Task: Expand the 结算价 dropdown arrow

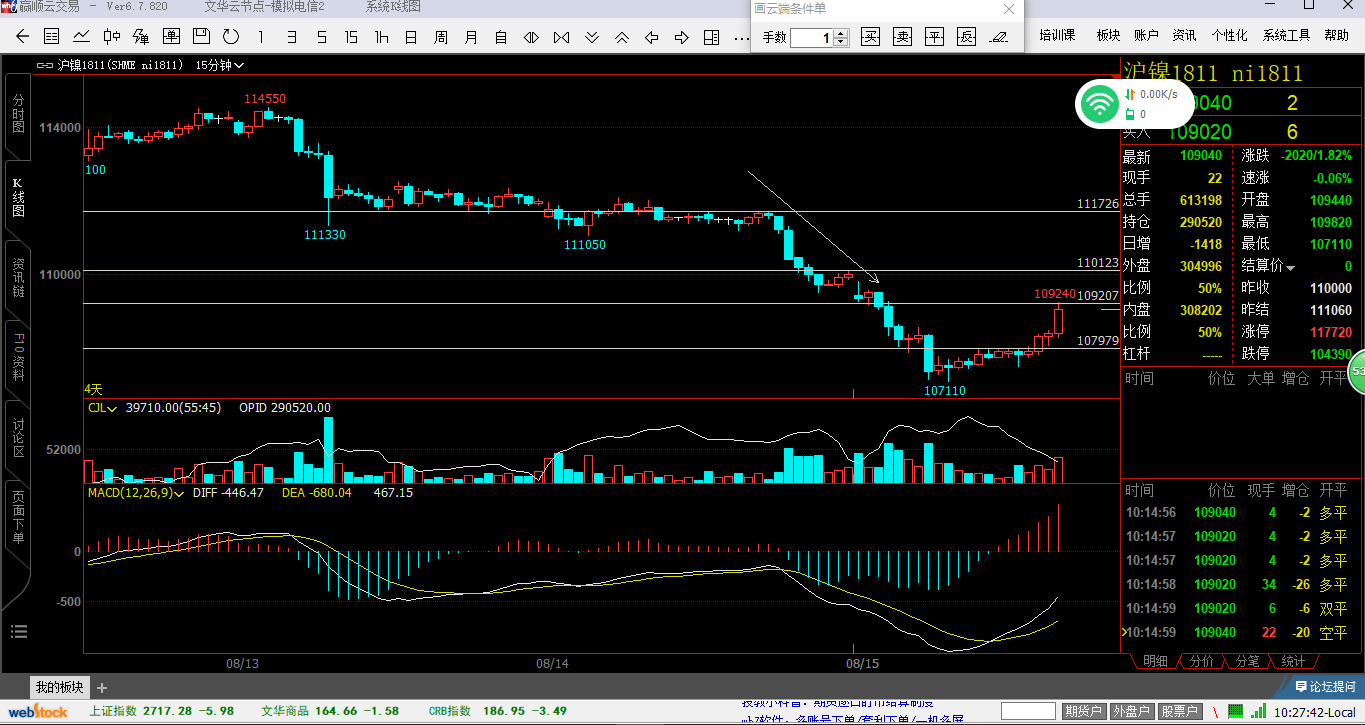Action: point(1290,268)
